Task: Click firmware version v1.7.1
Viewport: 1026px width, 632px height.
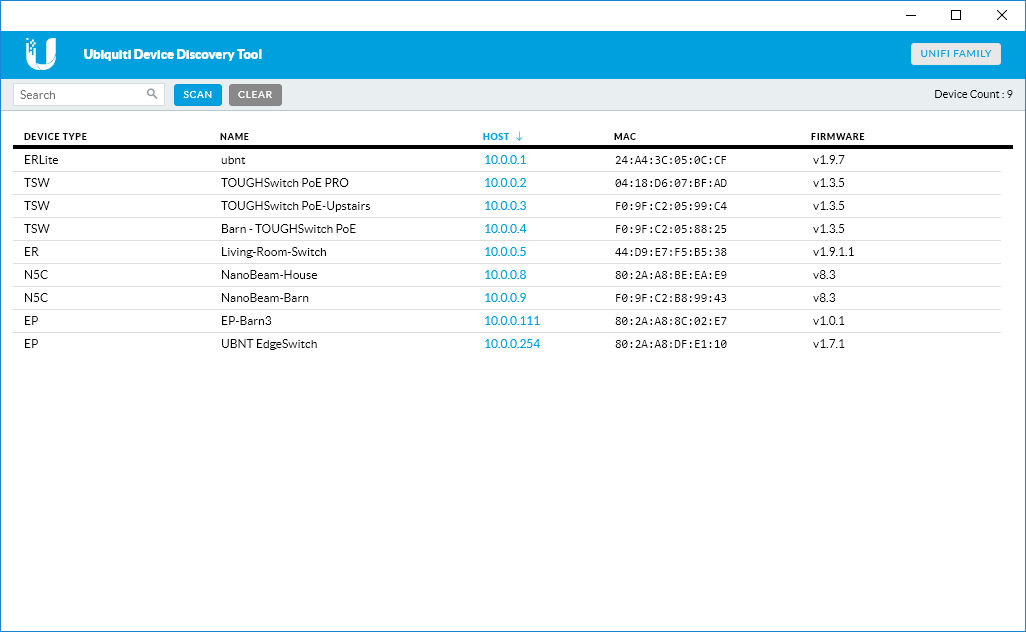Action: click(828, 343)
